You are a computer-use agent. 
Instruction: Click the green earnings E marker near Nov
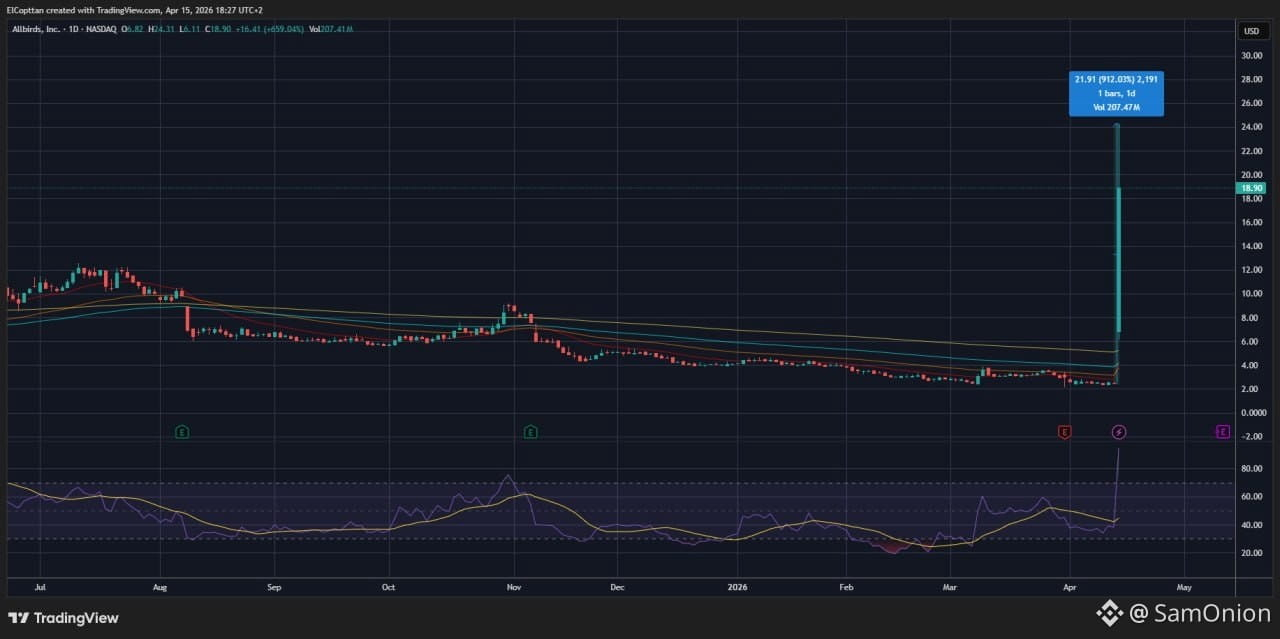pos(530,432)
